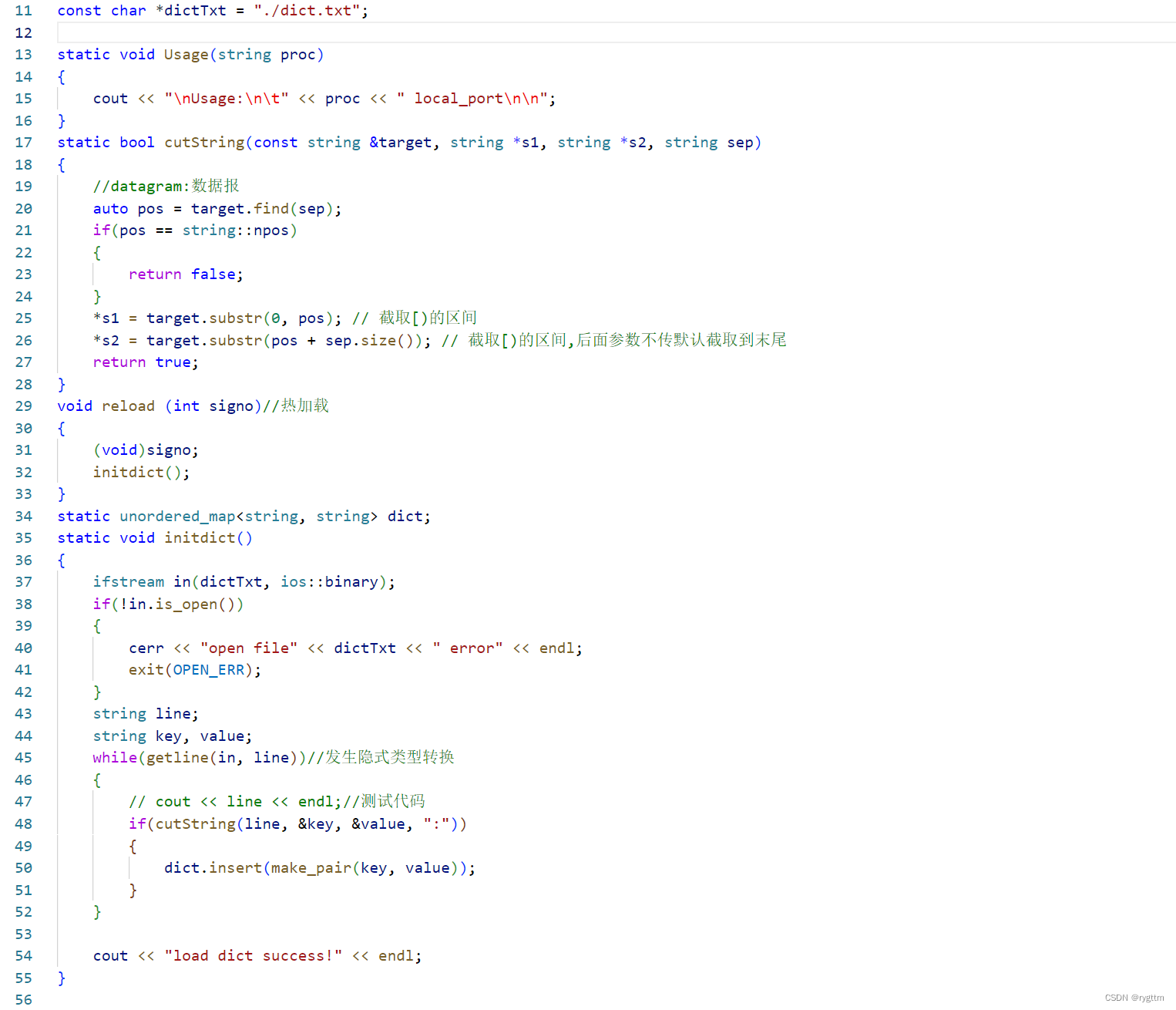The width and height of the screenshot is (1176, 1010).
Task: Click the "./dict.txt" string on line 11
Action: (x=307, y=11)
